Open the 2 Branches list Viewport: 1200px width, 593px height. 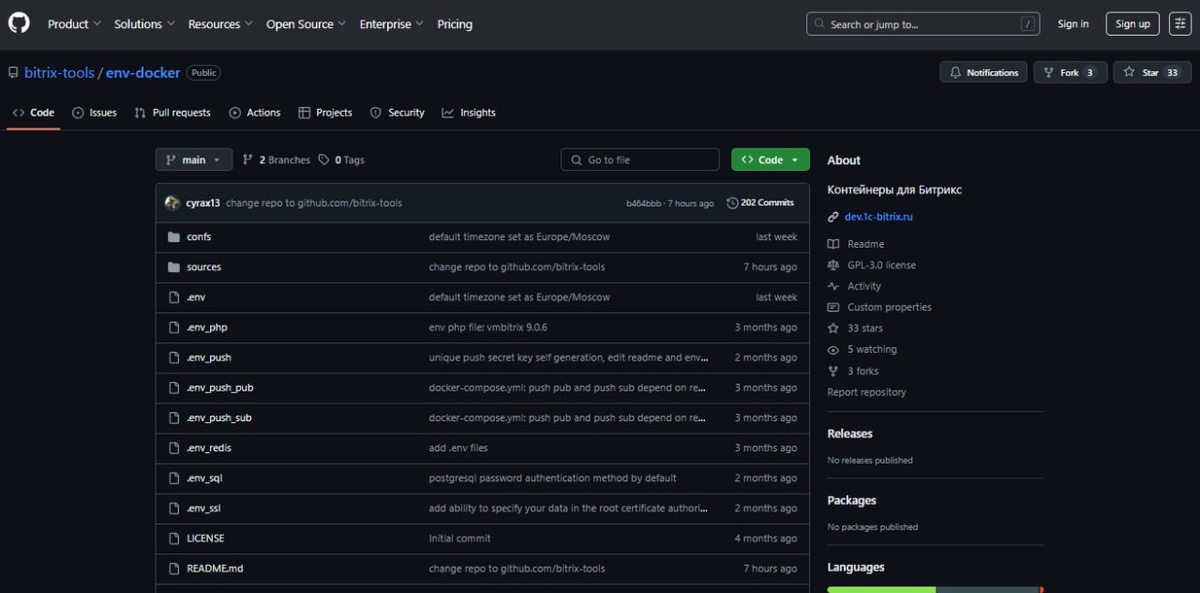click(277, 160)
